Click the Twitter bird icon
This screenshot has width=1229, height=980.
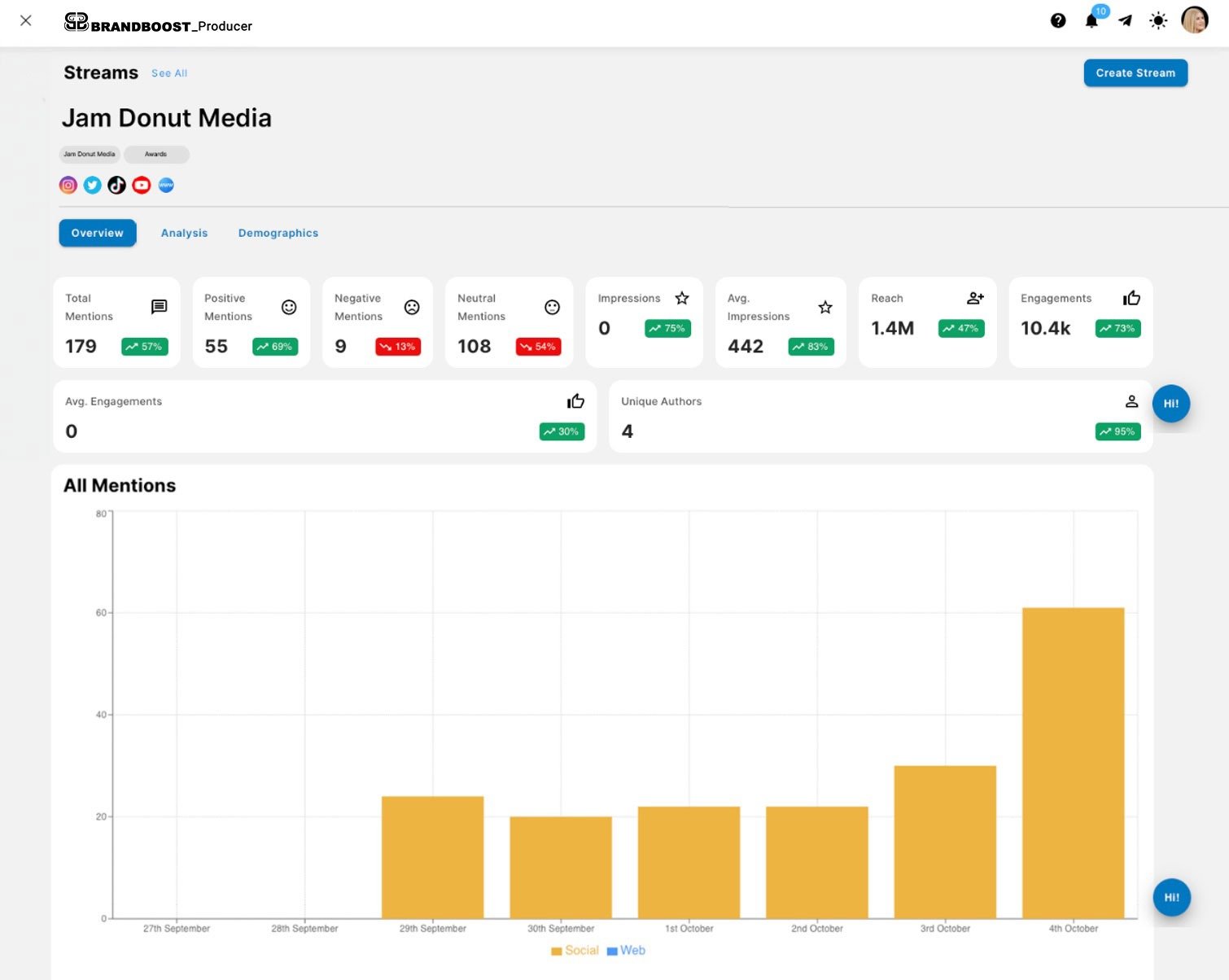[x=93, y=186]
